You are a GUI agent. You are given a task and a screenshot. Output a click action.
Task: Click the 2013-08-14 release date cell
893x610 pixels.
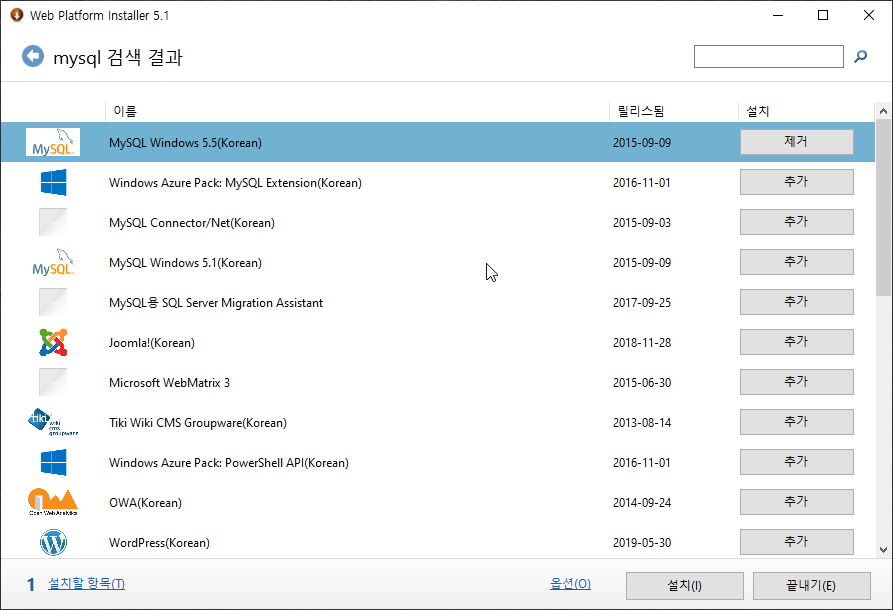(x=642, y=423)
